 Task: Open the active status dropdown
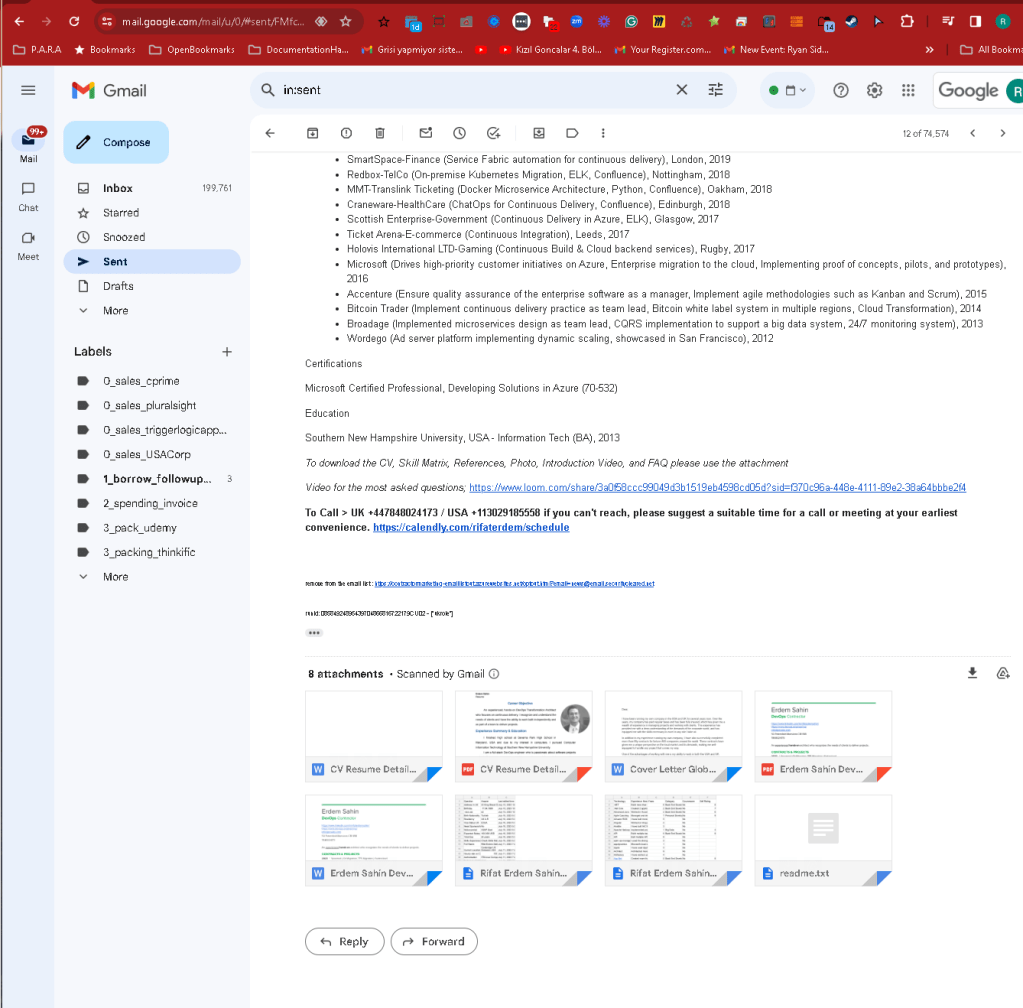click(787, 90)
